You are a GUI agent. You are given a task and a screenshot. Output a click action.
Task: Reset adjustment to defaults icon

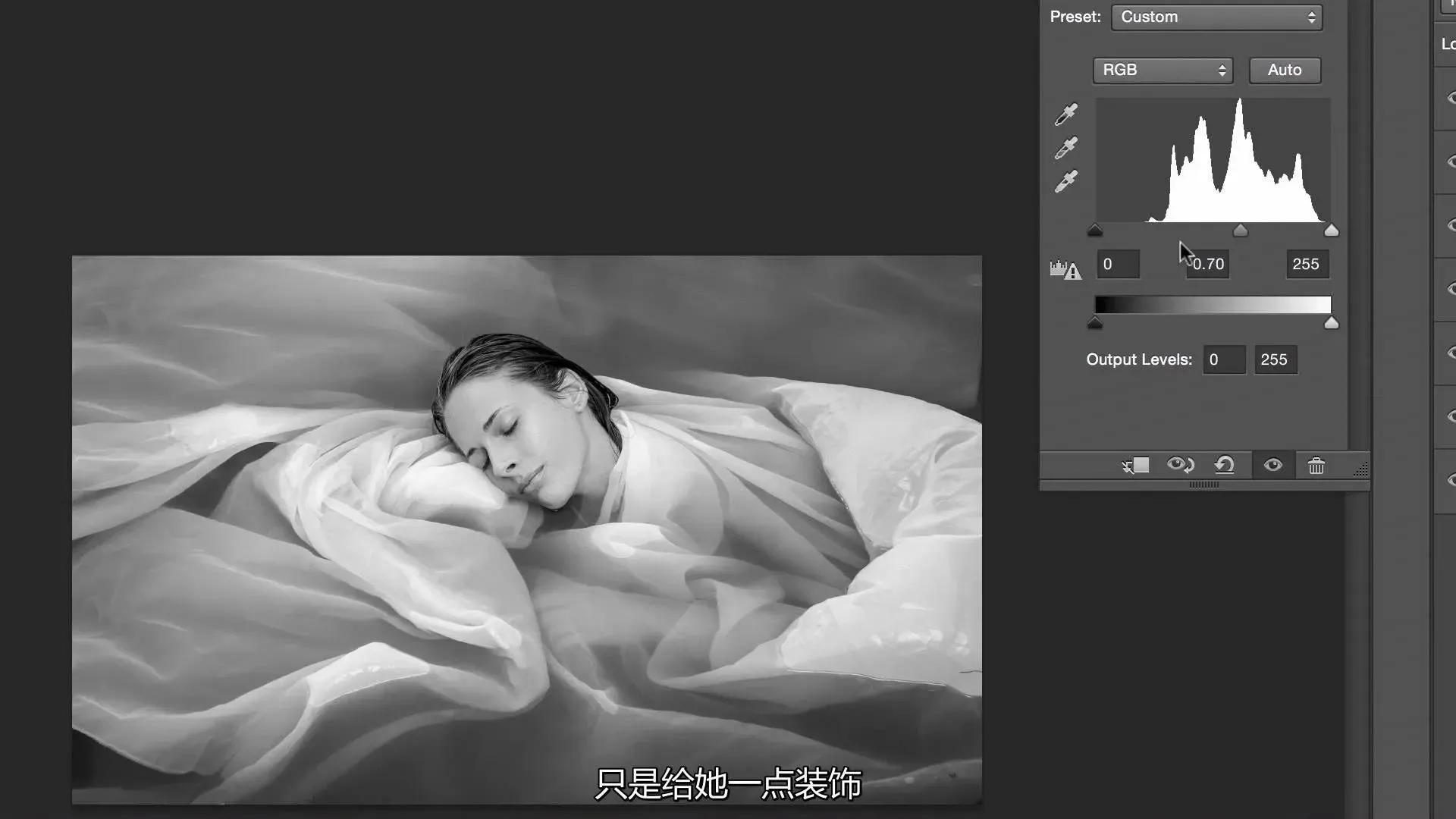pyautogui.click(x=1225, y=466)
